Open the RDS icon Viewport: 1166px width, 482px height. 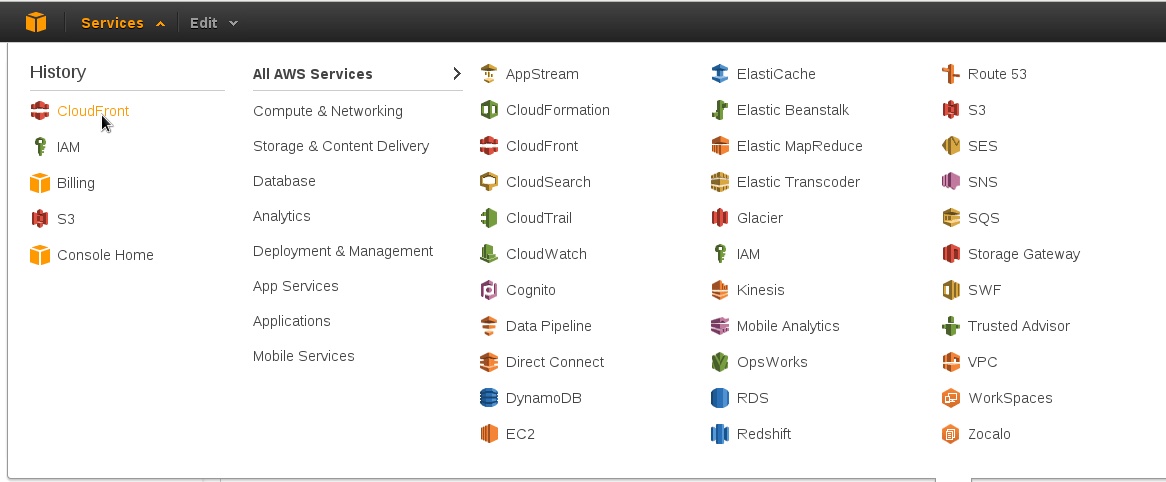pyautogui.click(x=719, y=398)
